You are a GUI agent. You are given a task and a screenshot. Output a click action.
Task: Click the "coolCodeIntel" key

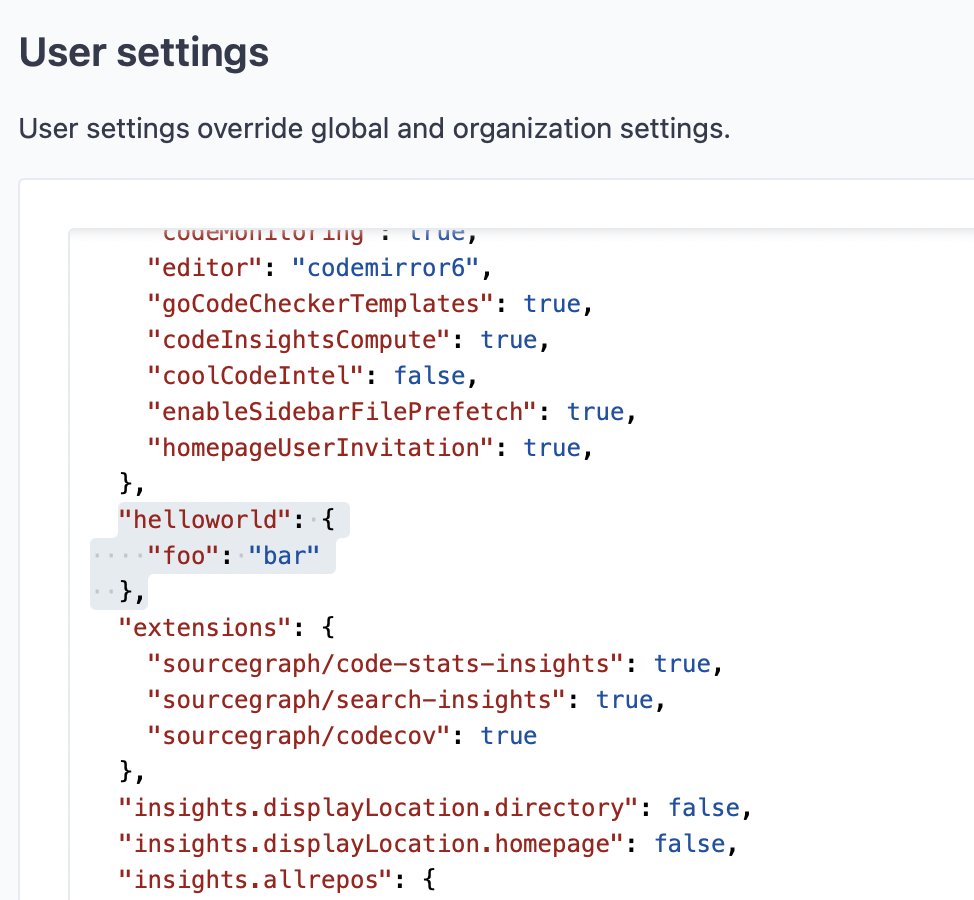(x=255, y=376)
